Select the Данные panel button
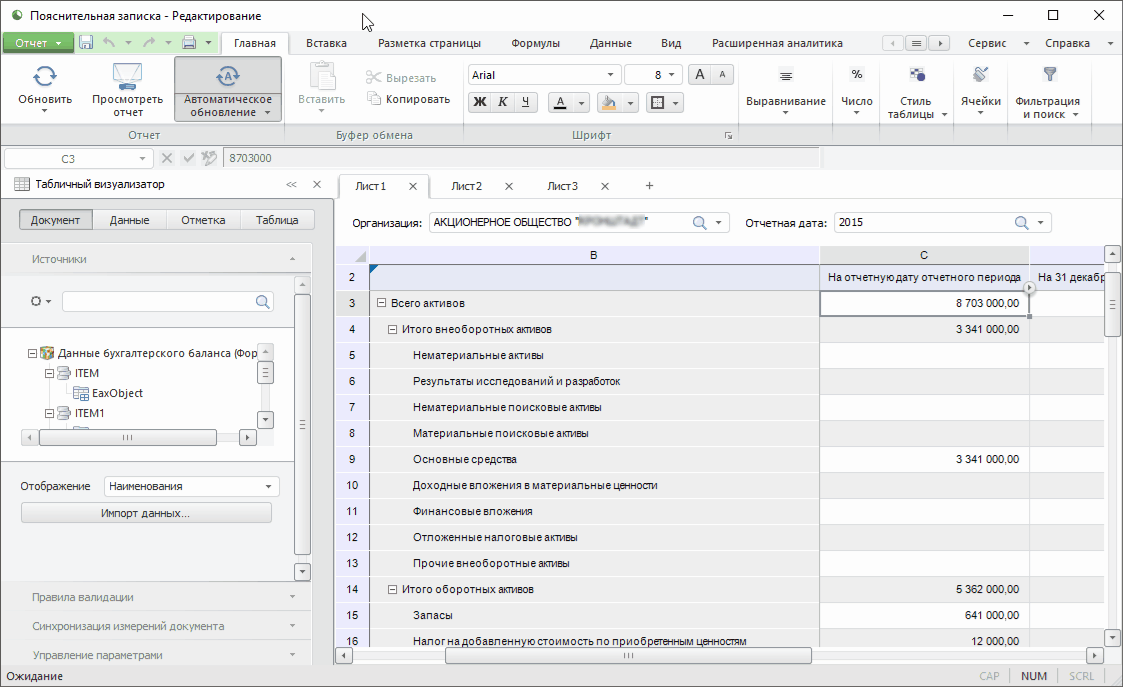 click(x=130, y=220)
